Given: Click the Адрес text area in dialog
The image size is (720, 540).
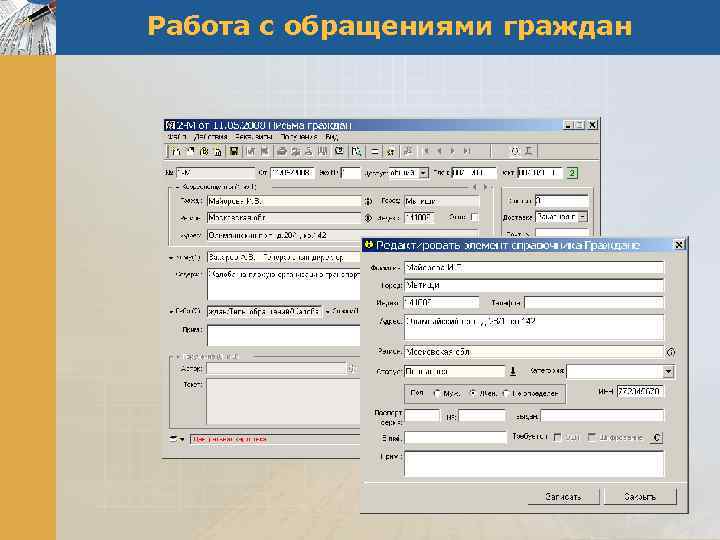Looking at the screenshot, I should [534, 327].
